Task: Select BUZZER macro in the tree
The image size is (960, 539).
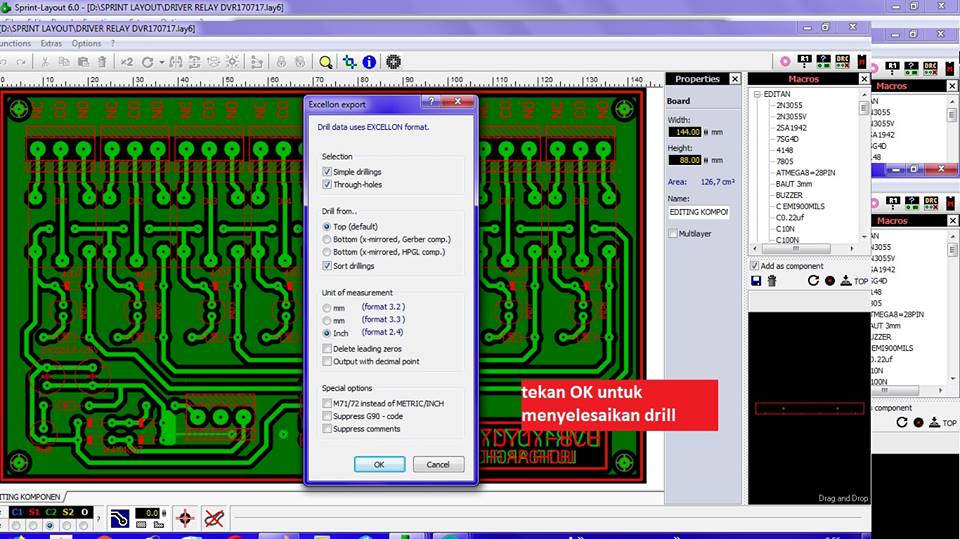Action: click(789, 195)
